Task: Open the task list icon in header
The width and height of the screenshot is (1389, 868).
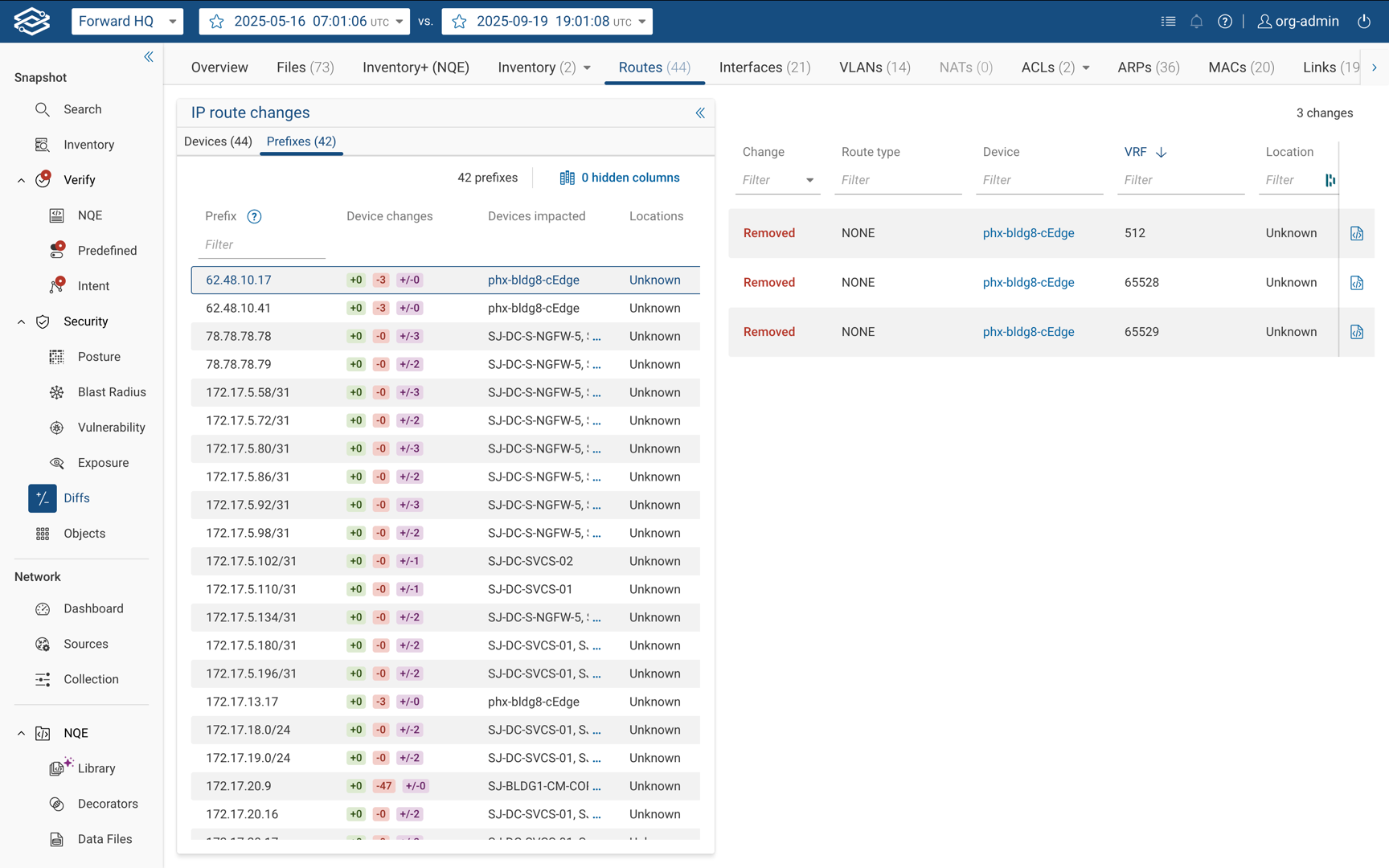Action: point(1168,22)
